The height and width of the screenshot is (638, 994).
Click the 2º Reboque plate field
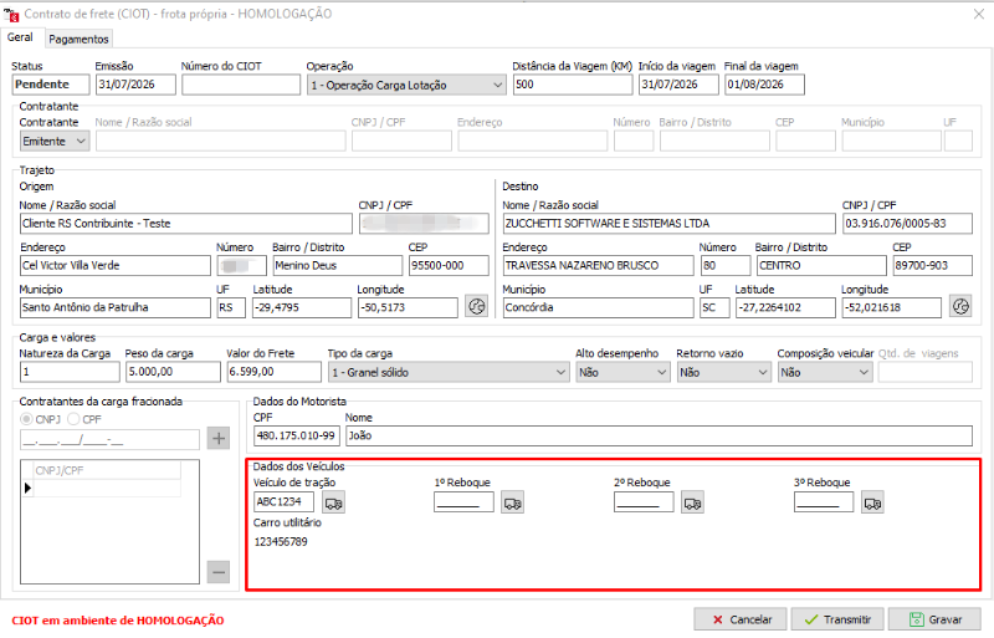click(643, 502)
